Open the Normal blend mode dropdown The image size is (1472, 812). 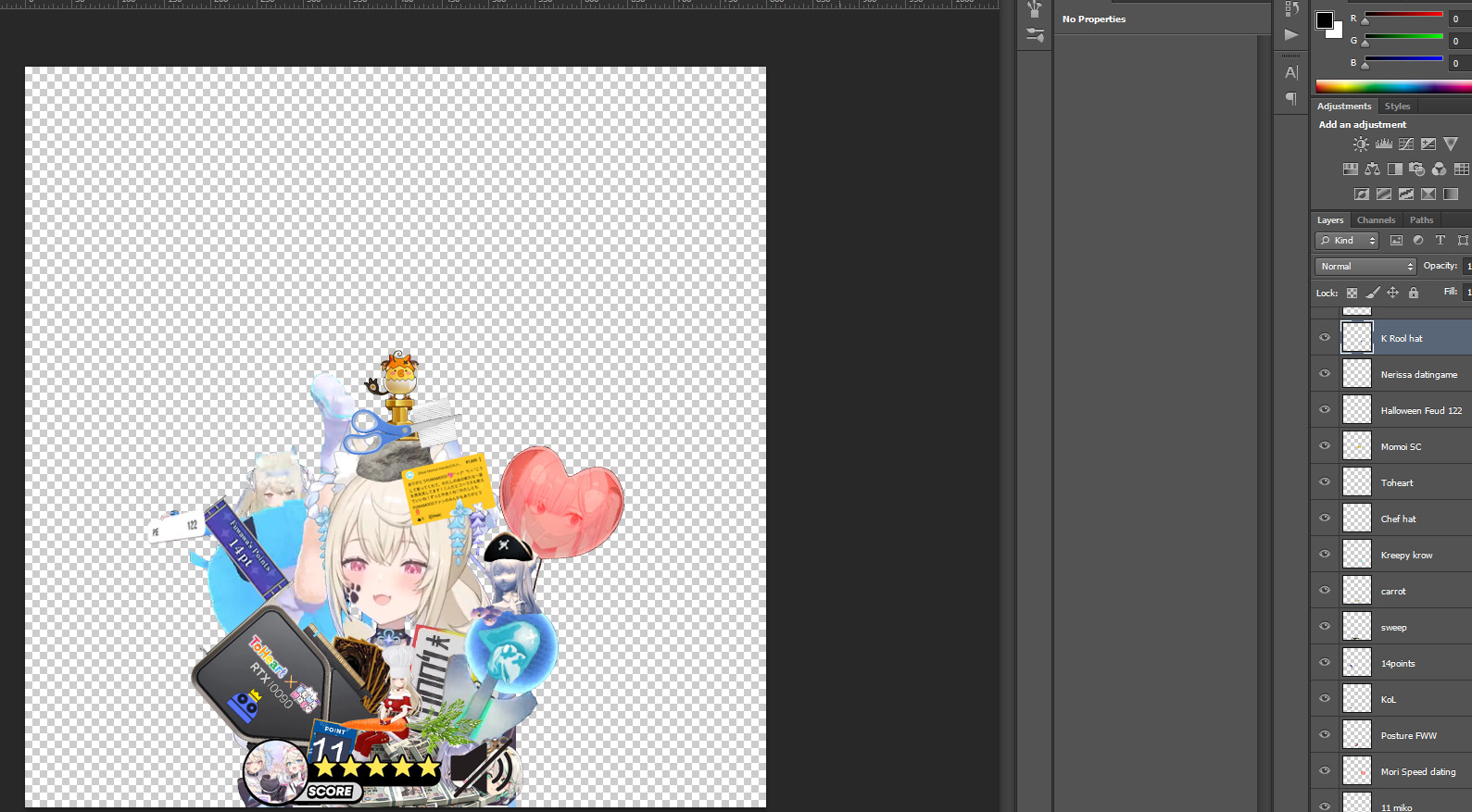1366,267
